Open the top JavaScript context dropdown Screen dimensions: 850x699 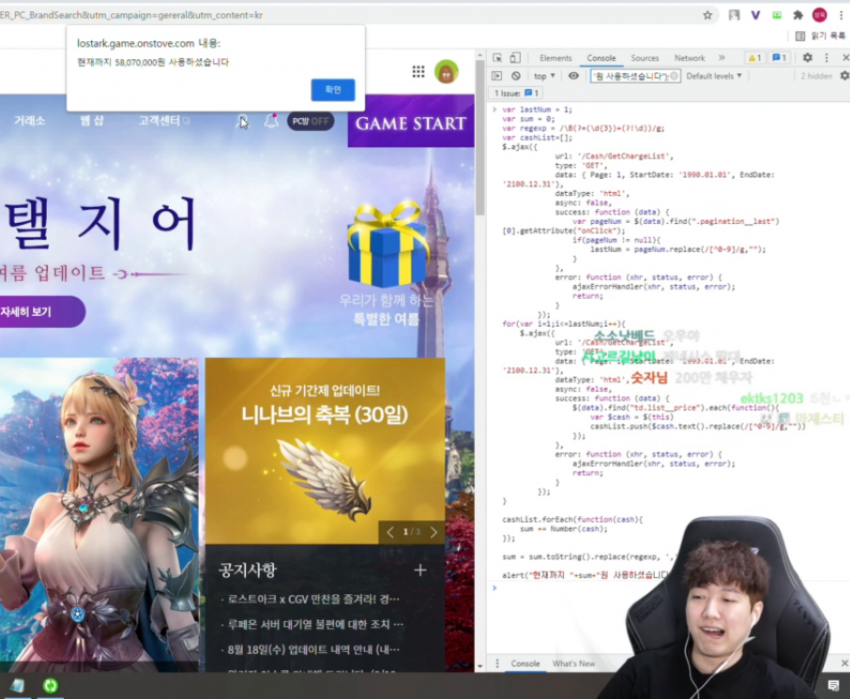pyautogui.click(x=544, y=76)
